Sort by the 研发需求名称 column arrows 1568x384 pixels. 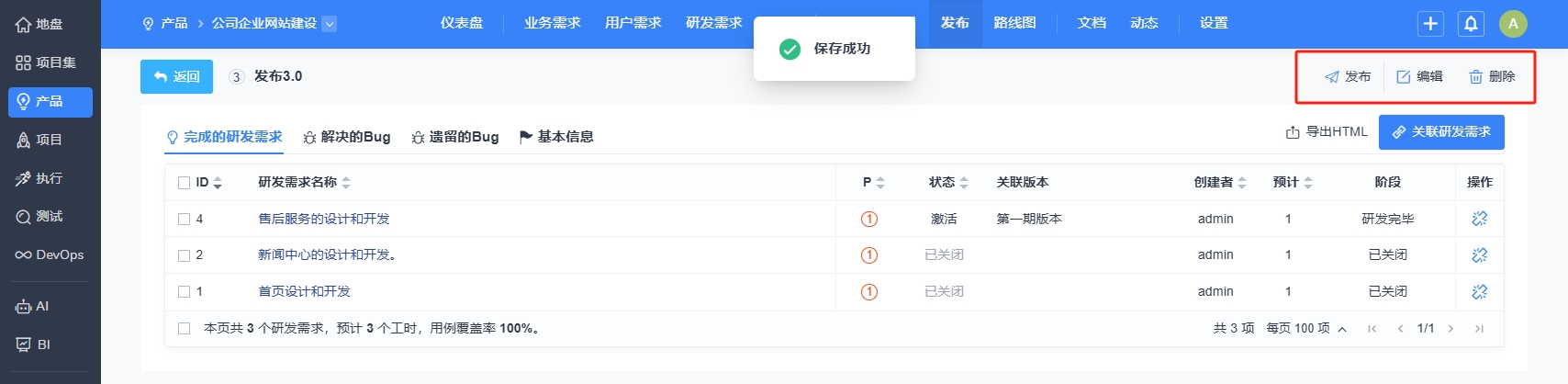346,183
